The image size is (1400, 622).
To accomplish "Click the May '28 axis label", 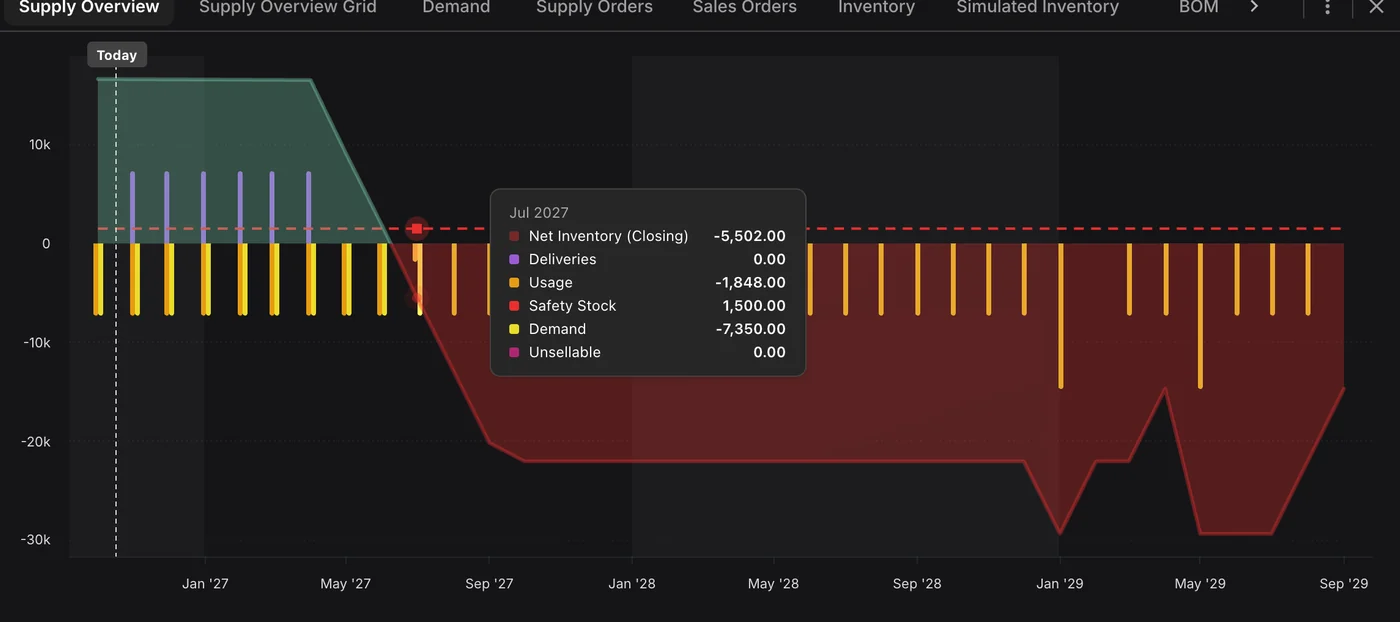I will coord(774,584).
